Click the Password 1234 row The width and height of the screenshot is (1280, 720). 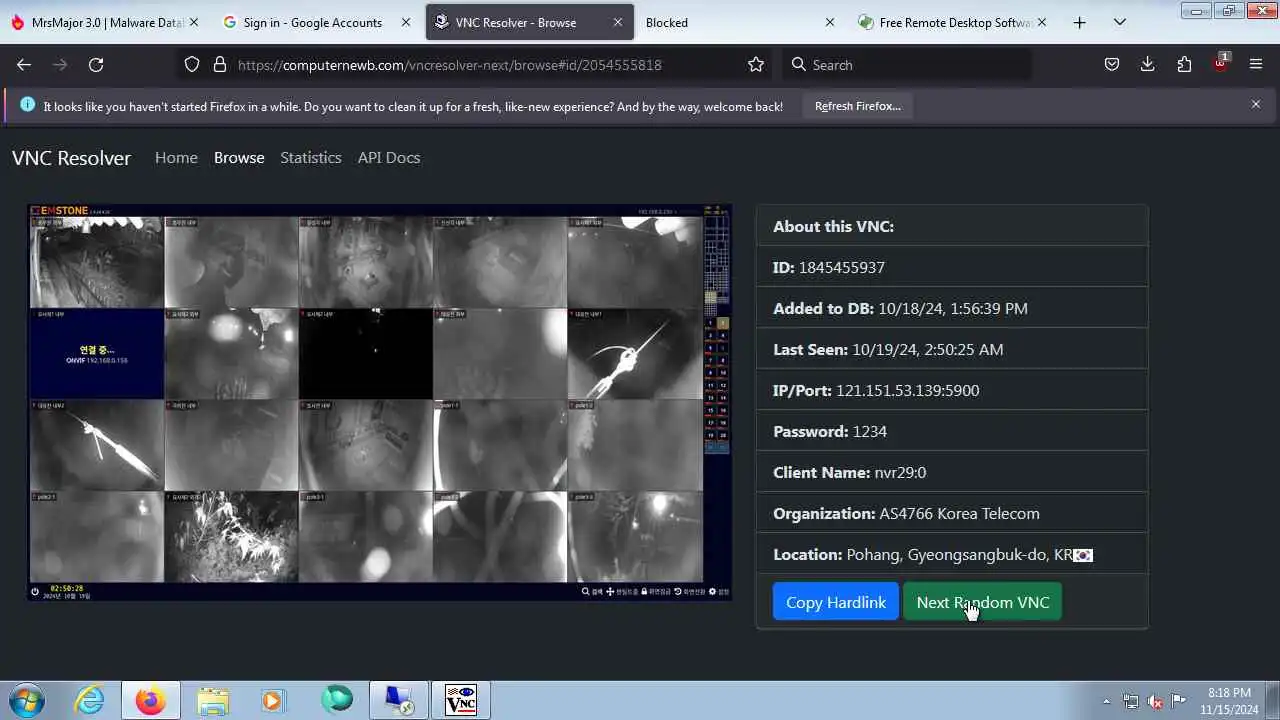point(952,431)
